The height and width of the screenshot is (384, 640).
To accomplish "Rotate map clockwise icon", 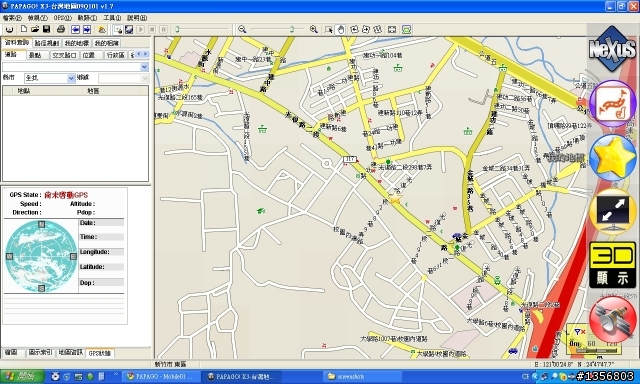I will tap(366, 29).
